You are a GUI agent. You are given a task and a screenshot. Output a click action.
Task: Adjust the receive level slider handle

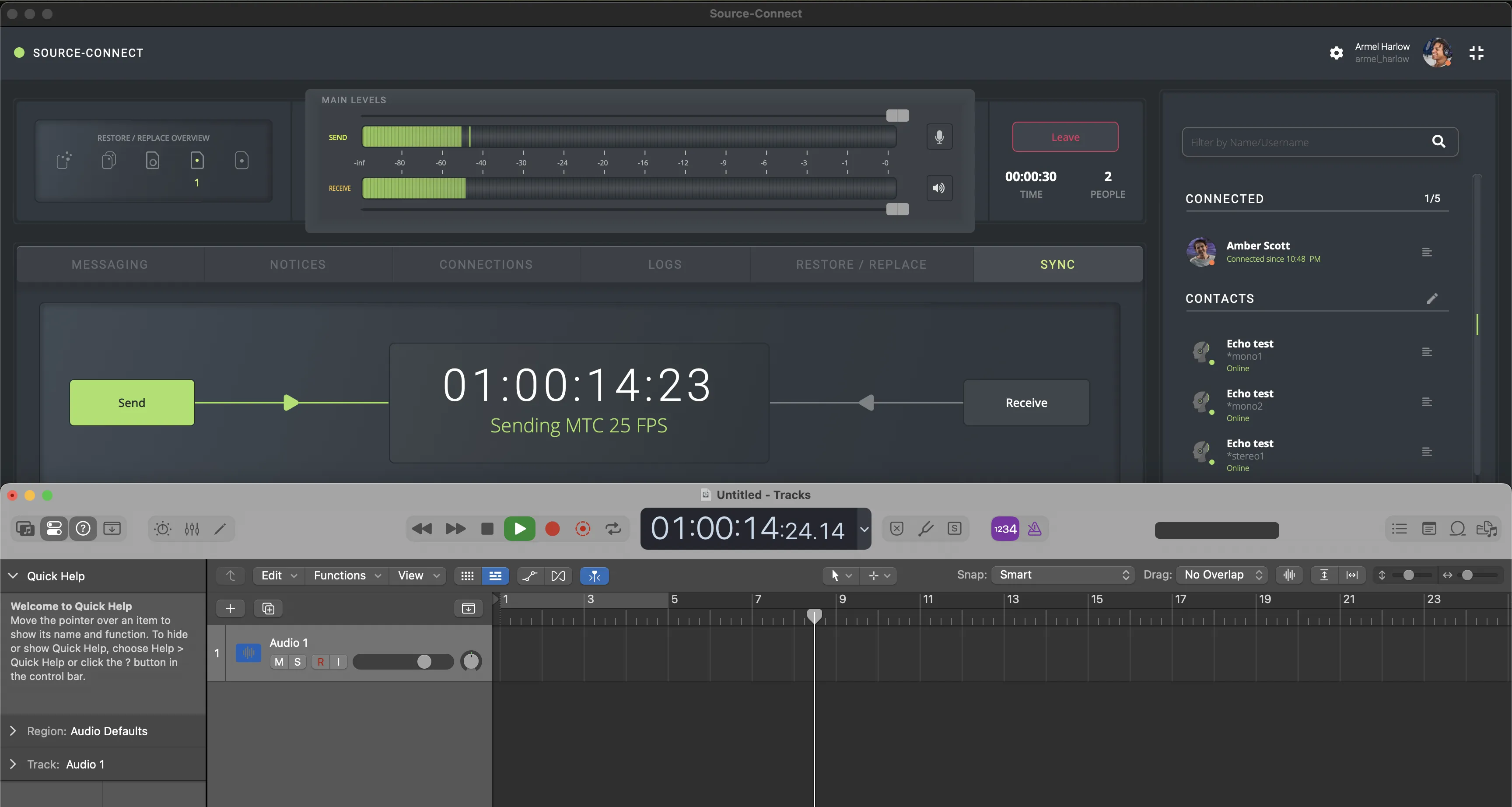897,209
